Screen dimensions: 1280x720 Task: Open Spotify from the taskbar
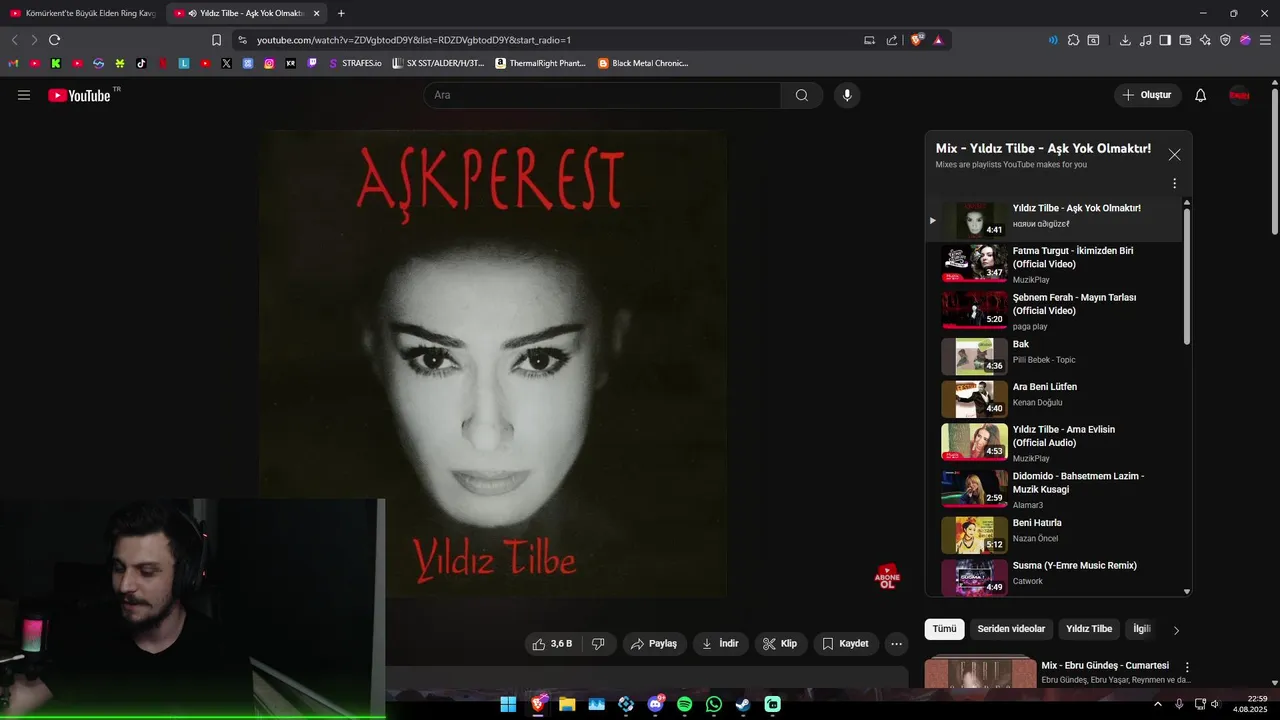(x=684, y=704)
